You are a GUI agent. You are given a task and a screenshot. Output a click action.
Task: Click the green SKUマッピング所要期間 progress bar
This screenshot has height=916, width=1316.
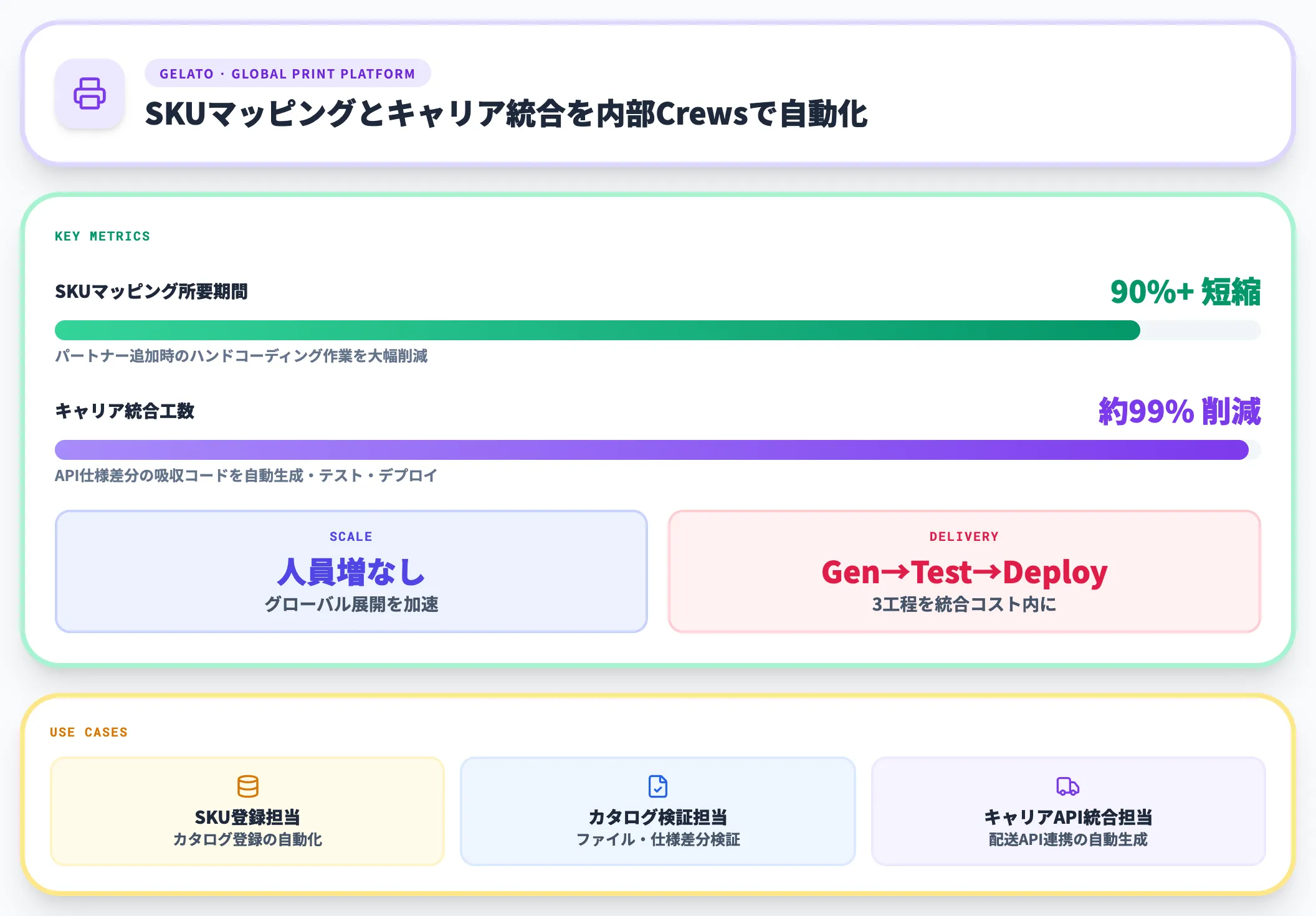657,330
